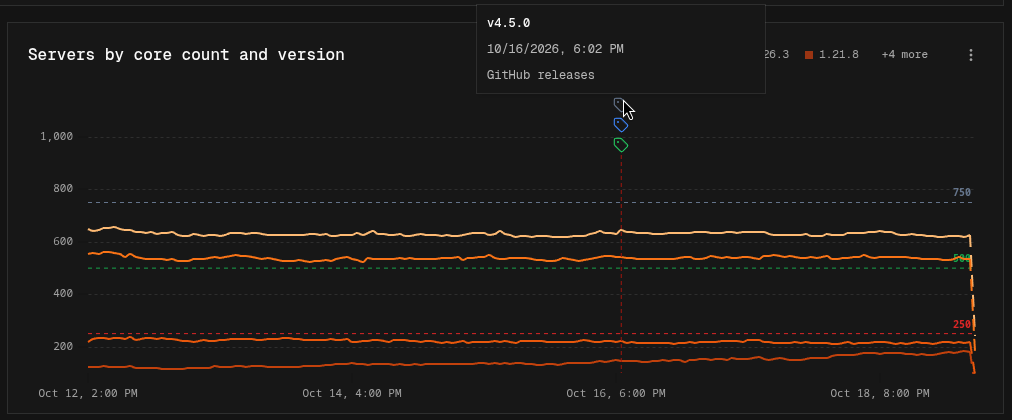Image resolution: width=1012 pixels, height=420 pixels.
Task: Click the 750 threshold label
Action: (x=962, y=192)
